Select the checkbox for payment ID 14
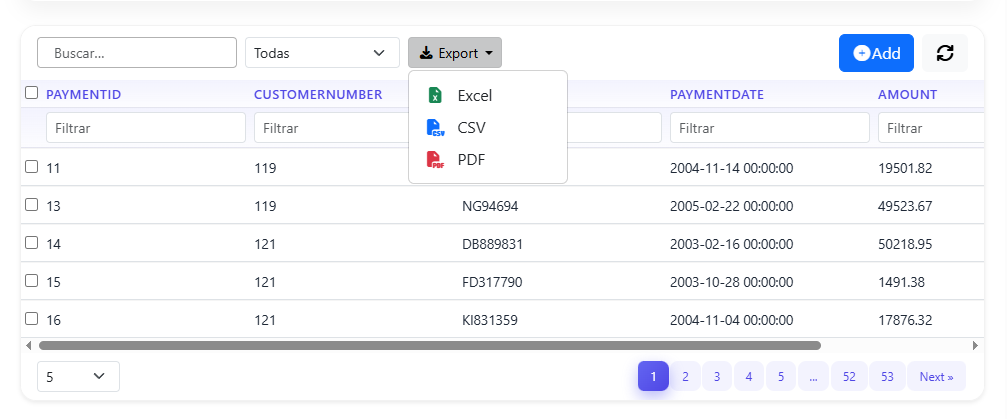 click(x=31, y=242)
